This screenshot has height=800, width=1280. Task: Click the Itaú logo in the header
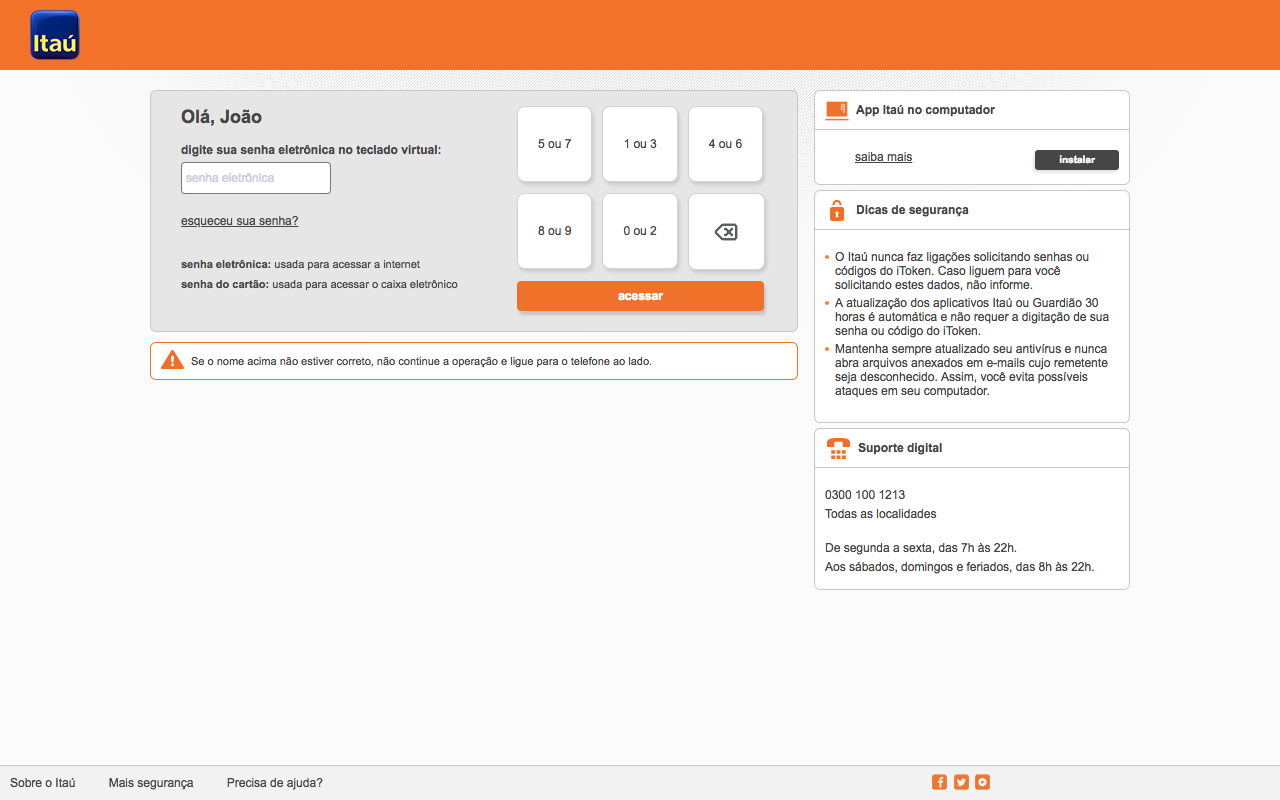54,35
